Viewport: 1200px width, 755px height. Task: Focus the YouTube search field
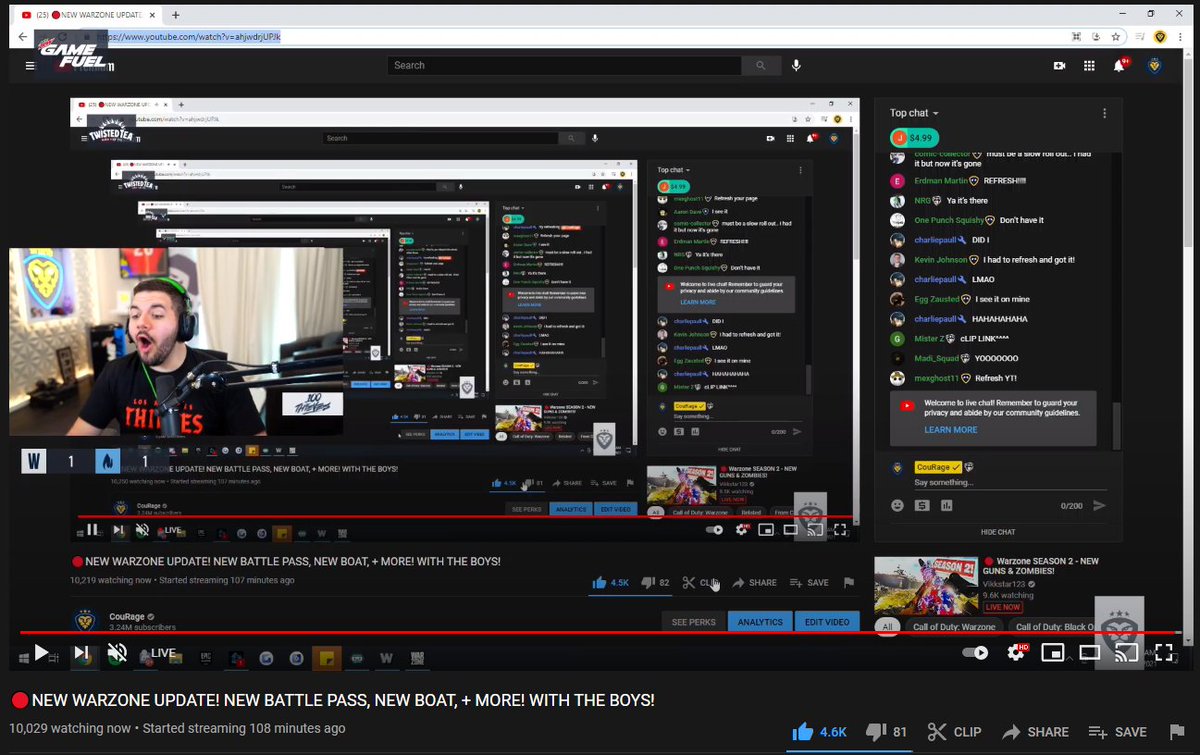(565, 65)
